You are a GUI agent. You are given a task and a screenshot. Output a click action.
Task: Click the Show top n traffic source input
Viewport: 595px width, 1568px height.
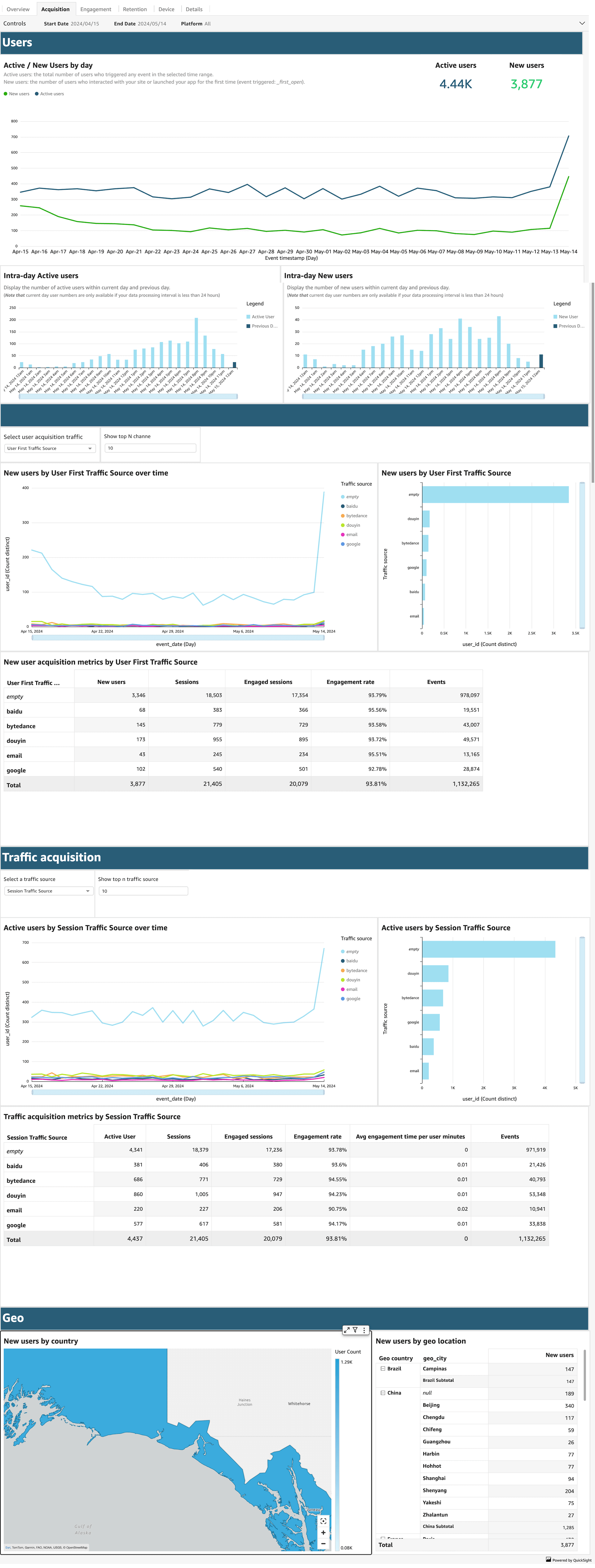(143, 890)
